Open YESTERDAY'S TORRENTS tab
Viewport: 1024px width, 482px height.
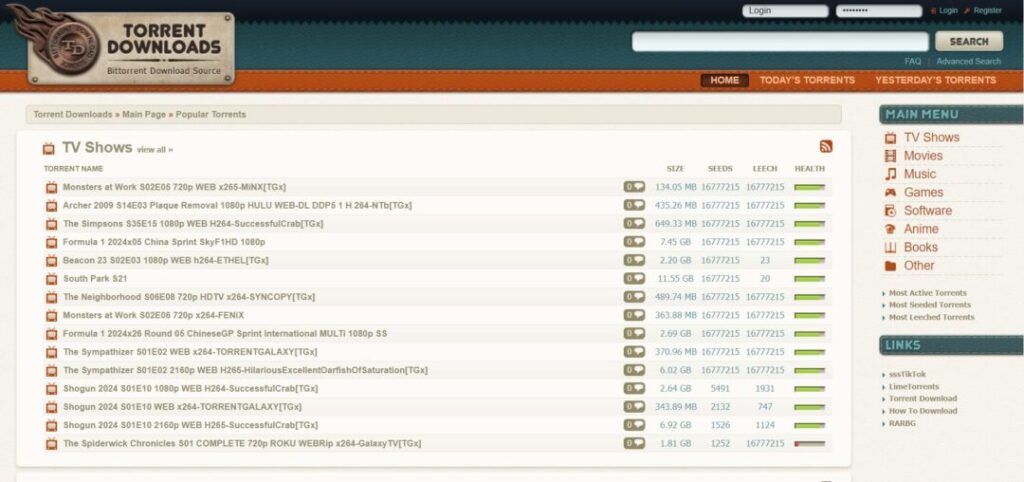935,80
